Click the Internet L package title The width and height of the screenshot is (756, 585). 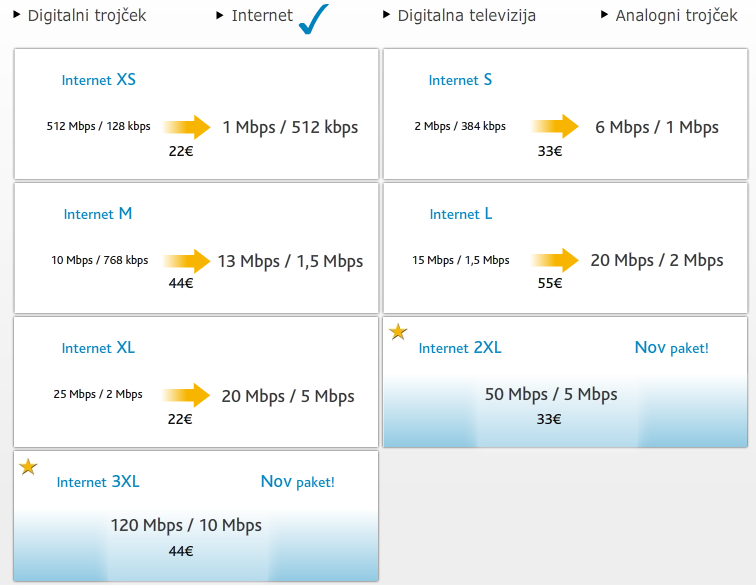461,214
